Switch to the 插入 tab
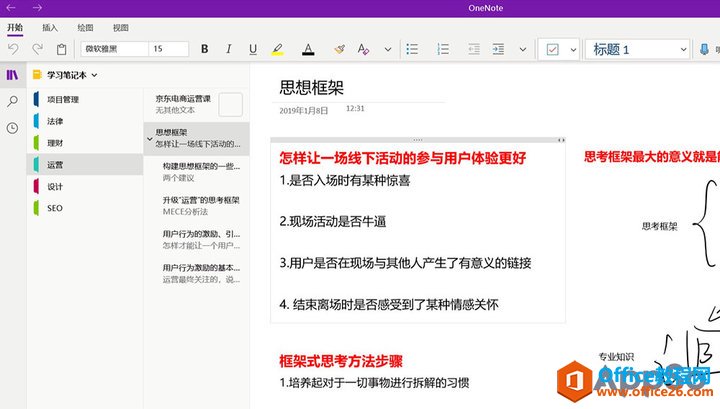 50,28
